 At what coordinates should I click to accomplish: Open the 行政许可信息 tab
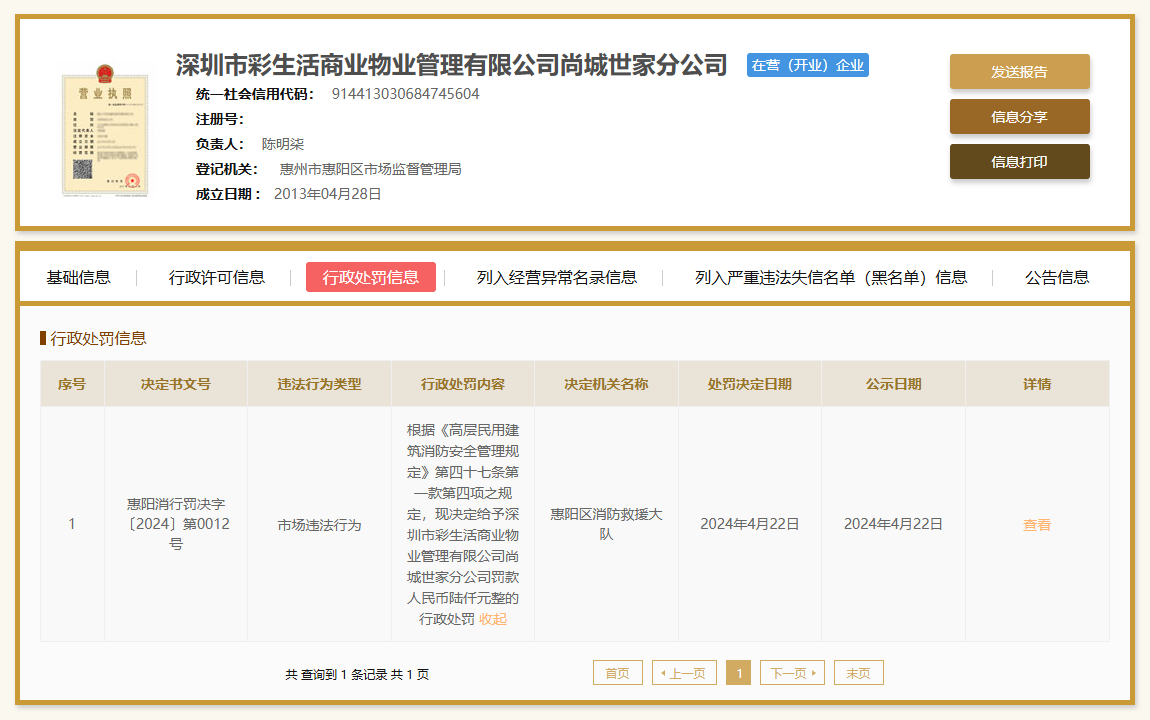tap(216, 277)
